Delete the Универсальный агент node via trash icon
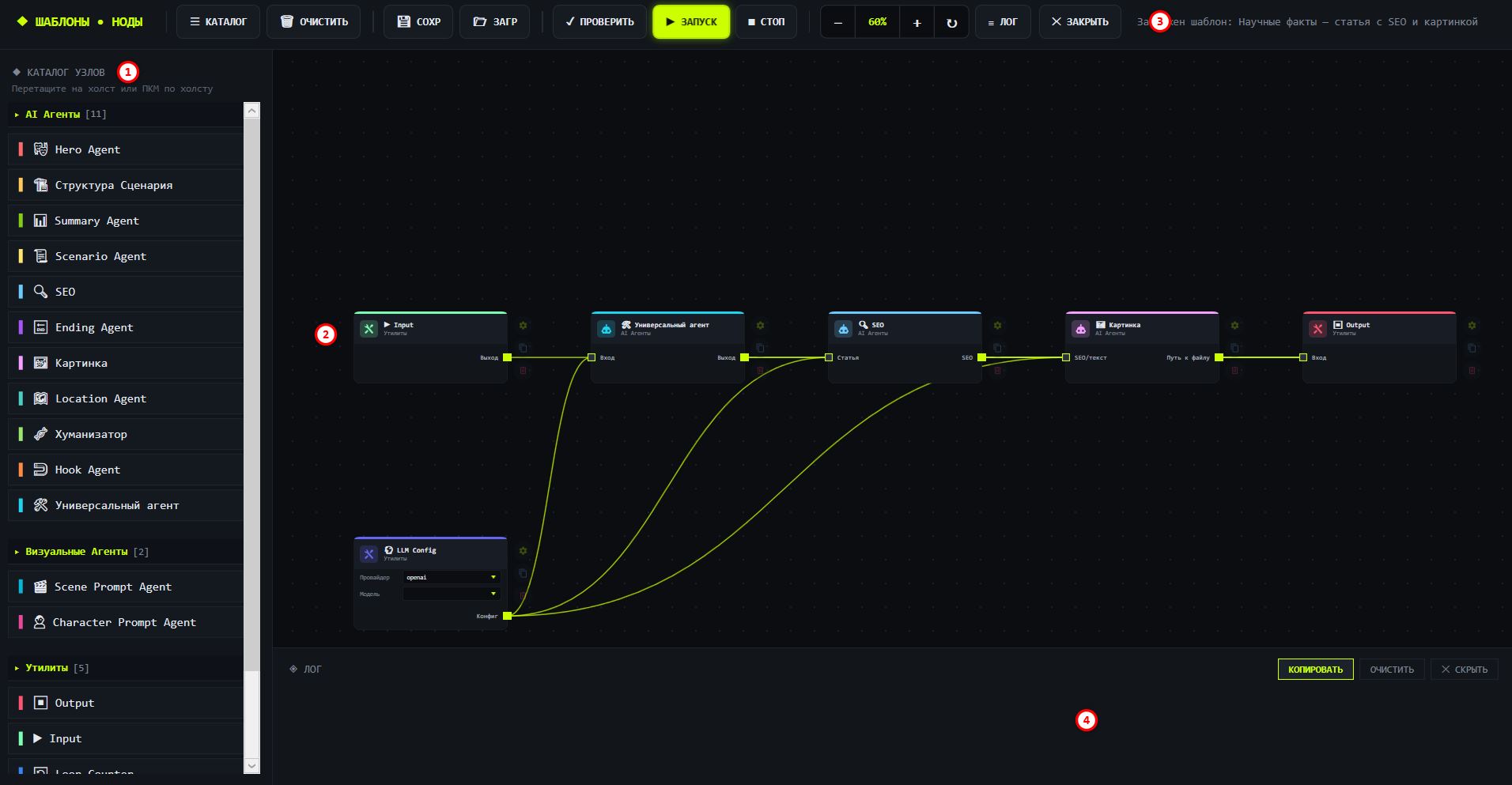 [x=760, y=370]
